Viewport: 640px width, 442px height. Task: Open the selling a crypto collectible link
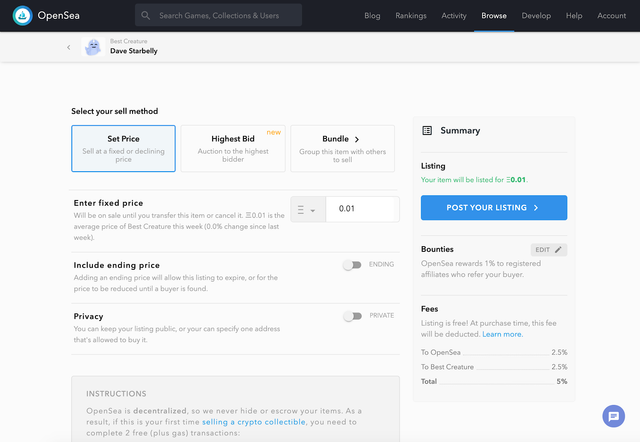[253, 422]
